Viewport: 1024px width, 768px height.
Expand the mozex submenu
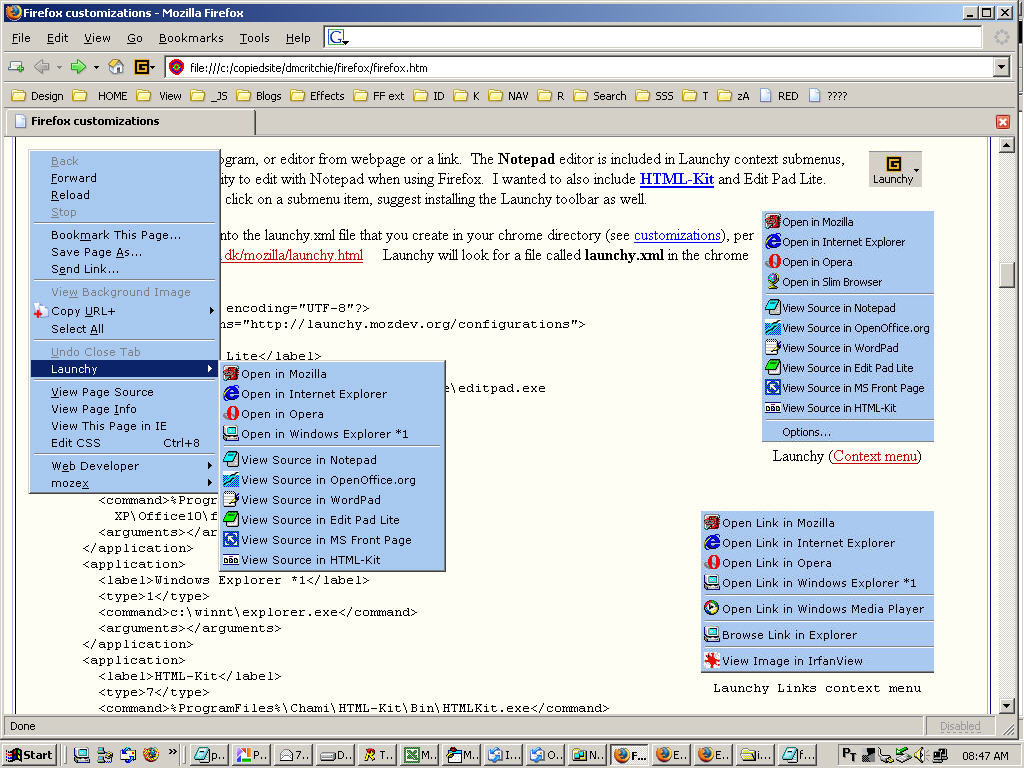click(124, 483)
